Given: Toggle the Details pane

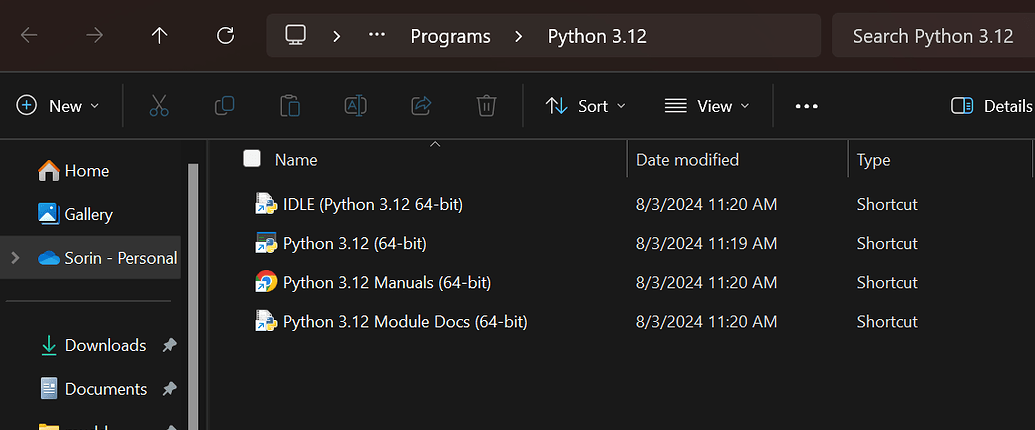Looking at the screenshot, I should [991, 106].
